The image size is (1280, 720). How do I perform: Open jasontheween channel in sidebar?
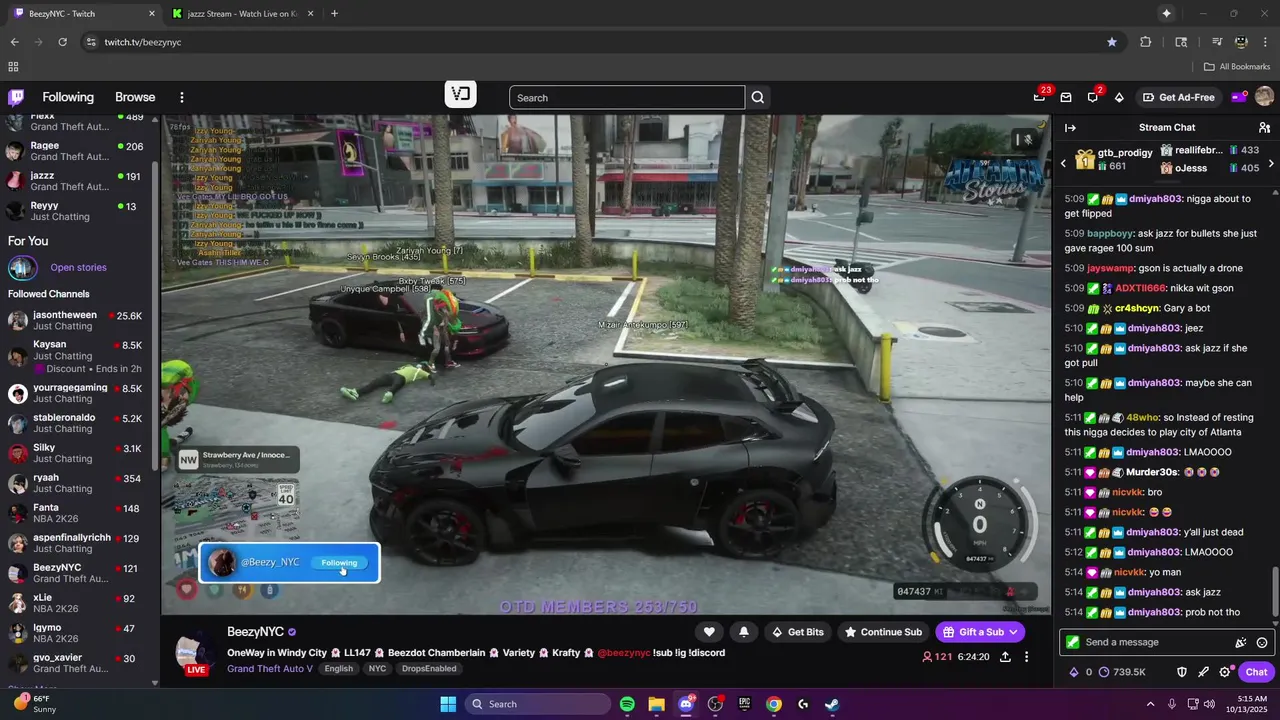coord(76,320)
